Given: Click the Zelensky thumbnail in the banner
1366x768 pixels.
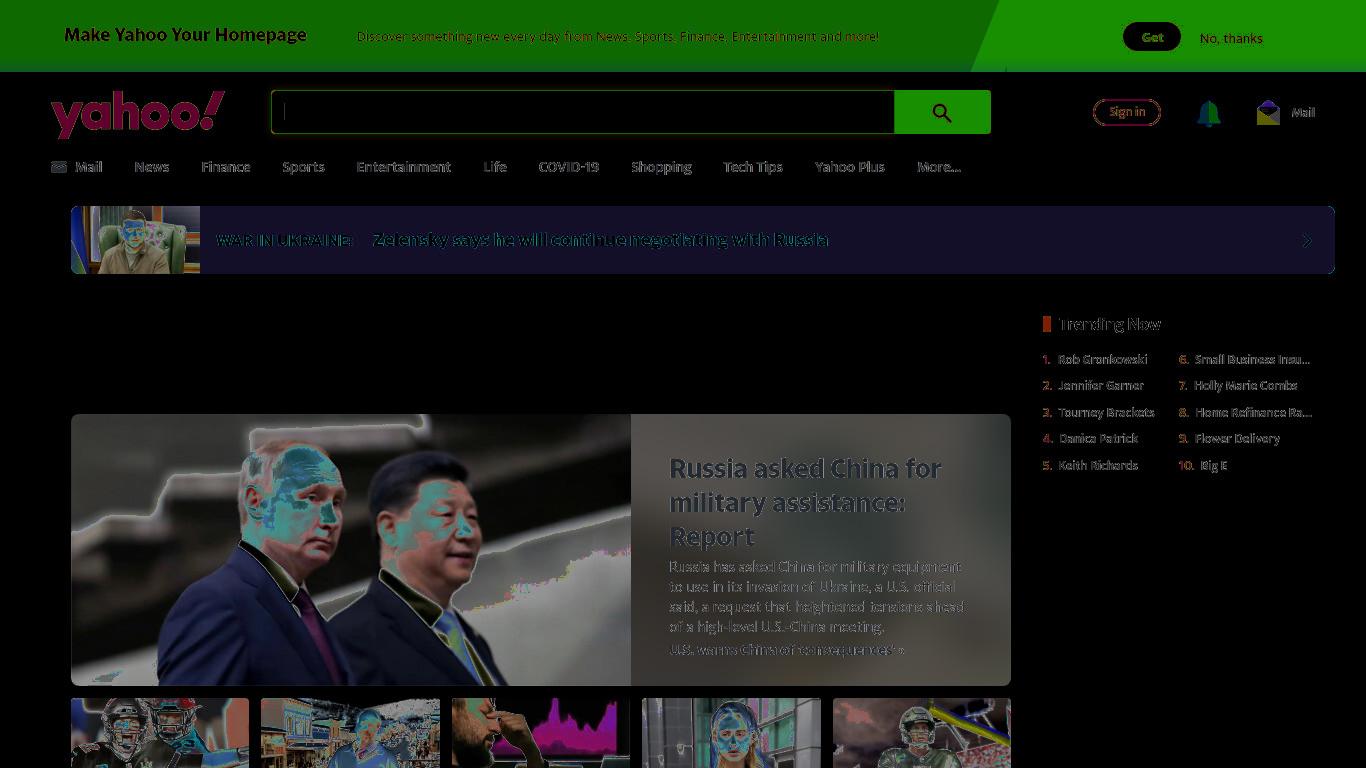Looking at the screenshot, I should pos(136,240).
